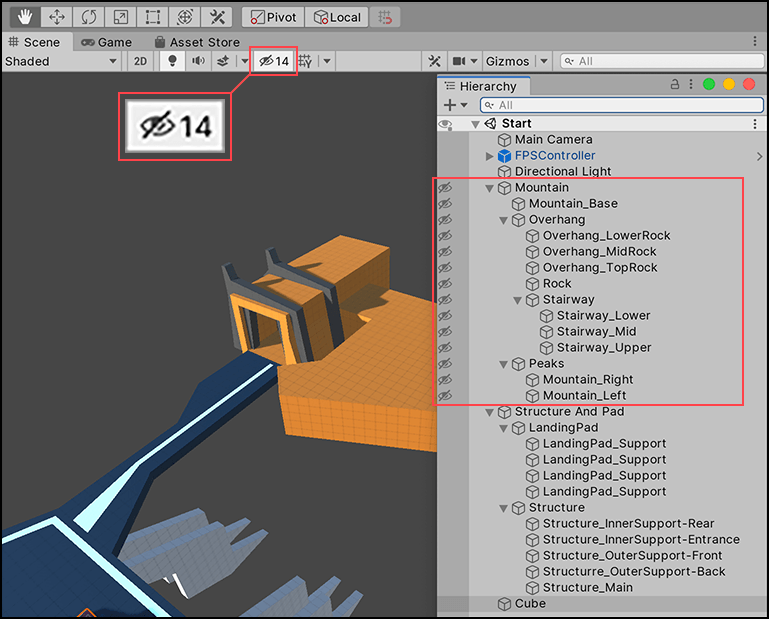Expand the FPSController object

[x=490, y=156]
